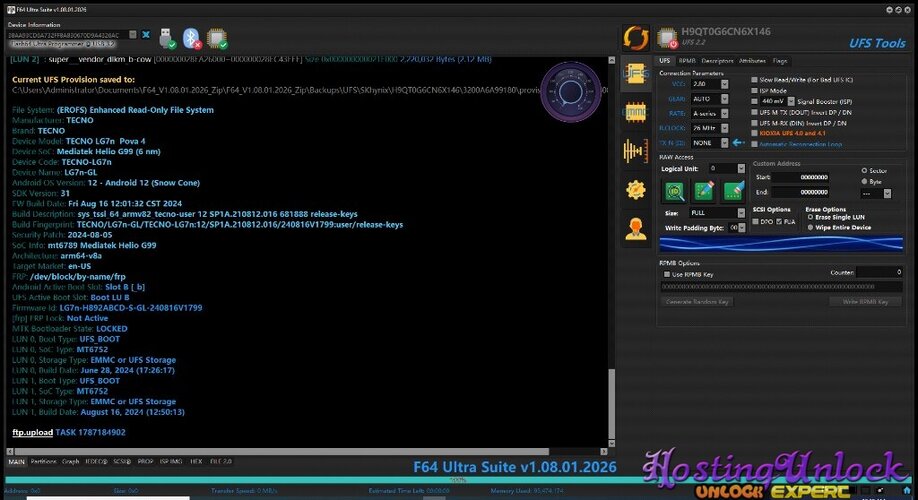Viewport: 918px width, 500px height.
Task: Toggle the ISP Mode checkbox
Action: pos(754,91)
